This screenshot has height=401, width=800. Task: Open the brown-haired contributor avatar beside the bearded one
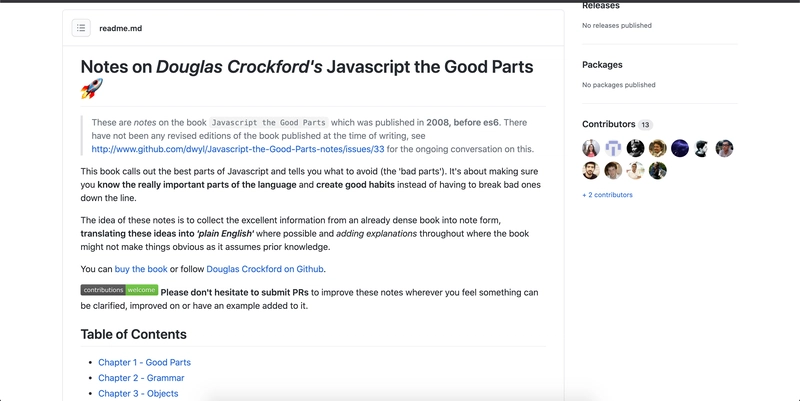pyautogui.click(x=613, y=170)
